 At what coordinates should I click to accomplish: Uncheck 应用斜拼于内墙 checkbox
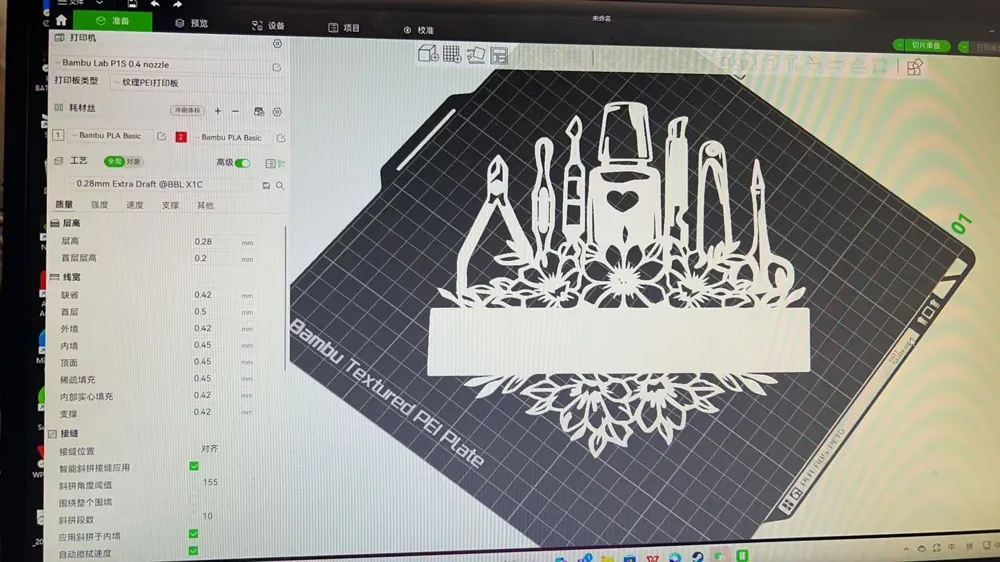[x=194, y=534]
